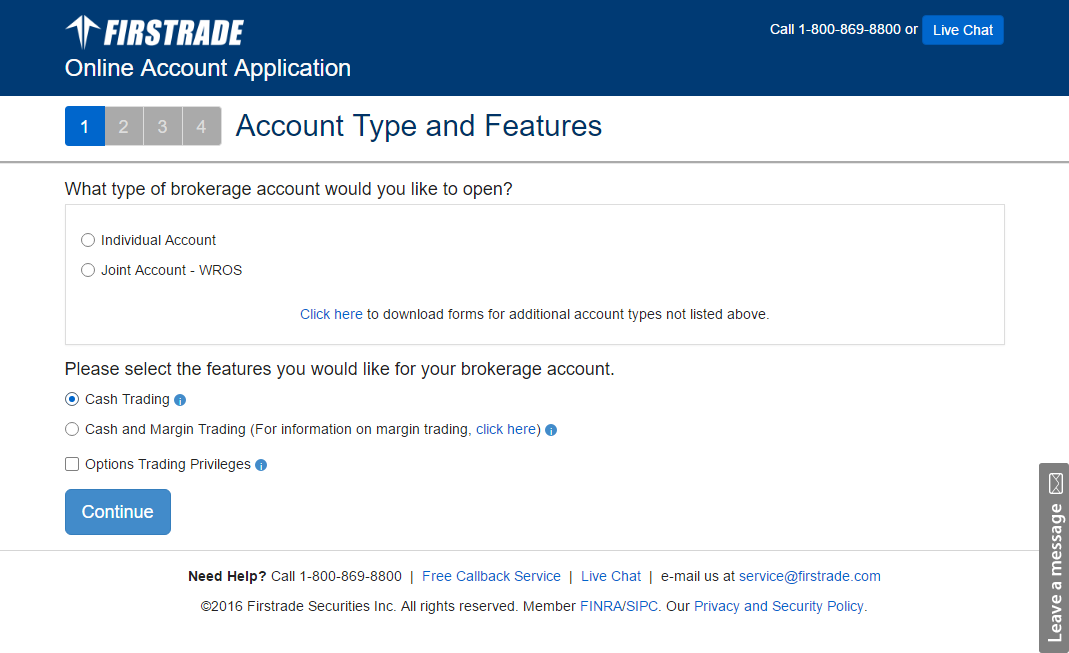Viewport: 1069px width, 653px height.
Task: Go to step 2 tab
Action: [124, 127]
